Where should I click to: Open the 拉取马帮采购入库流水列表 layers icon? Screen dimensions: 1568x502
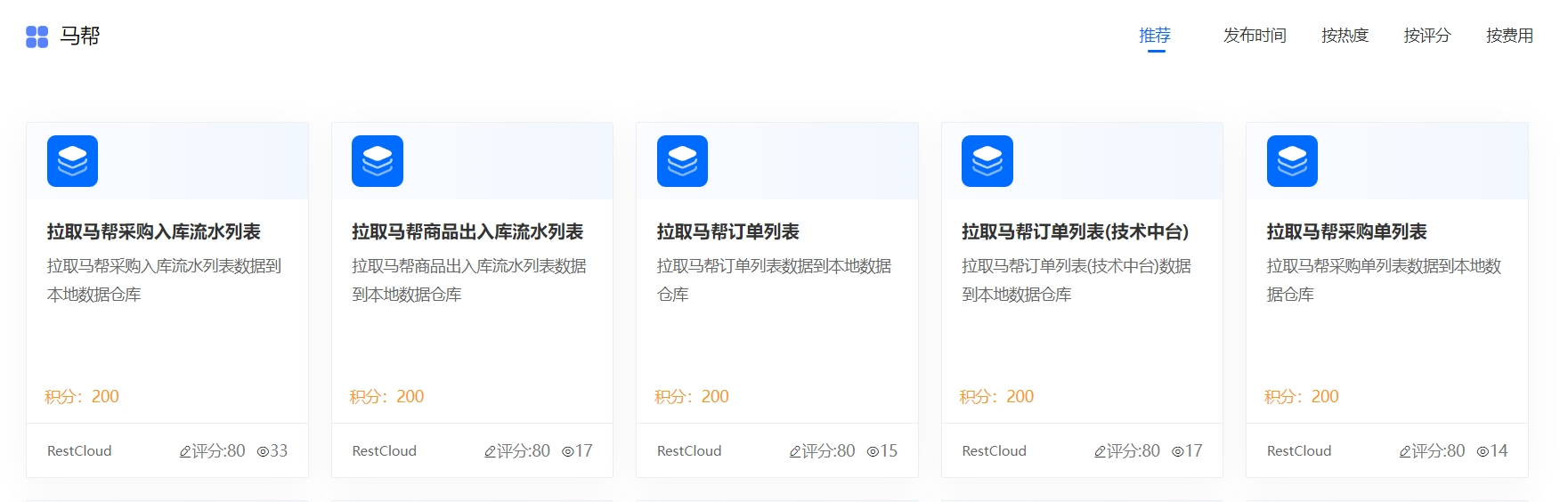pyautogui.click(x=72, y=161)
